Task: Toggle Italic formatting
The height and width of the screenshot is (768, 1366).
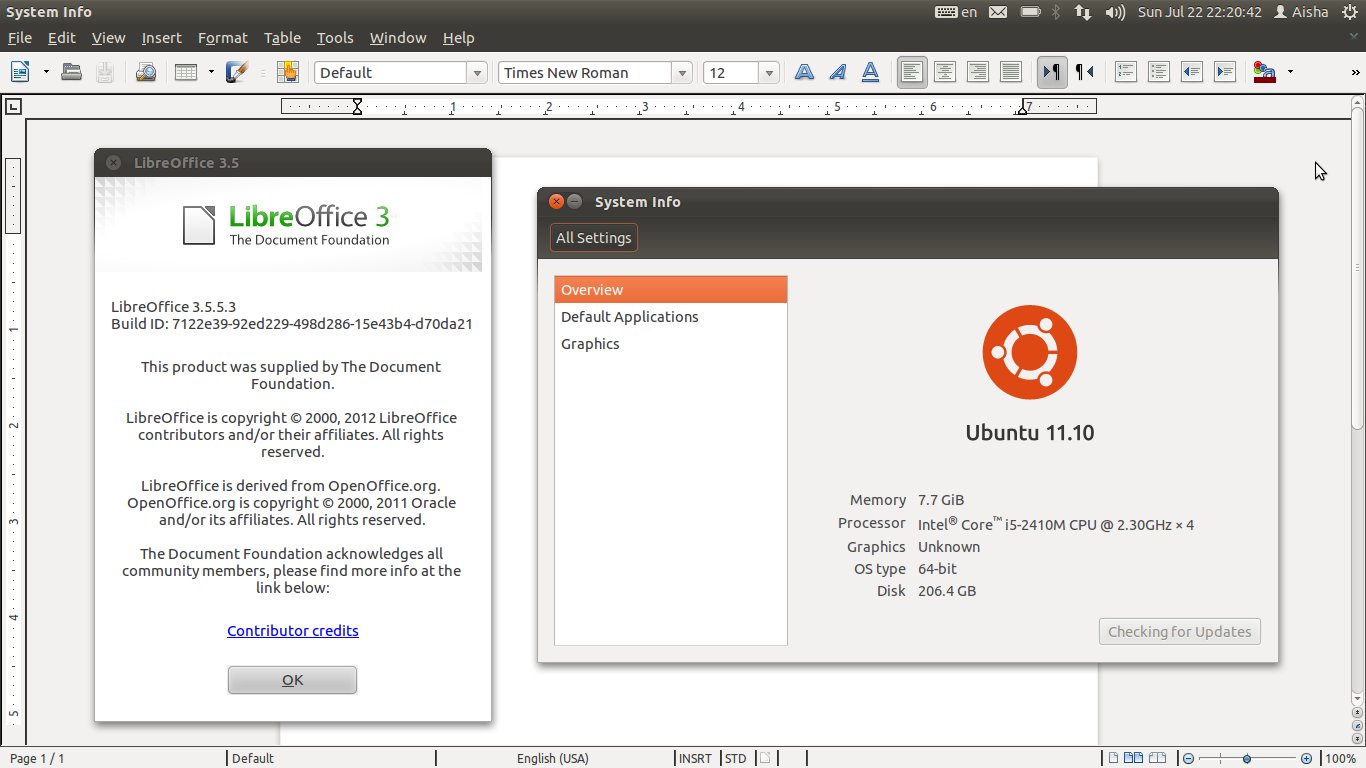Action: click(x=837, y=72)
